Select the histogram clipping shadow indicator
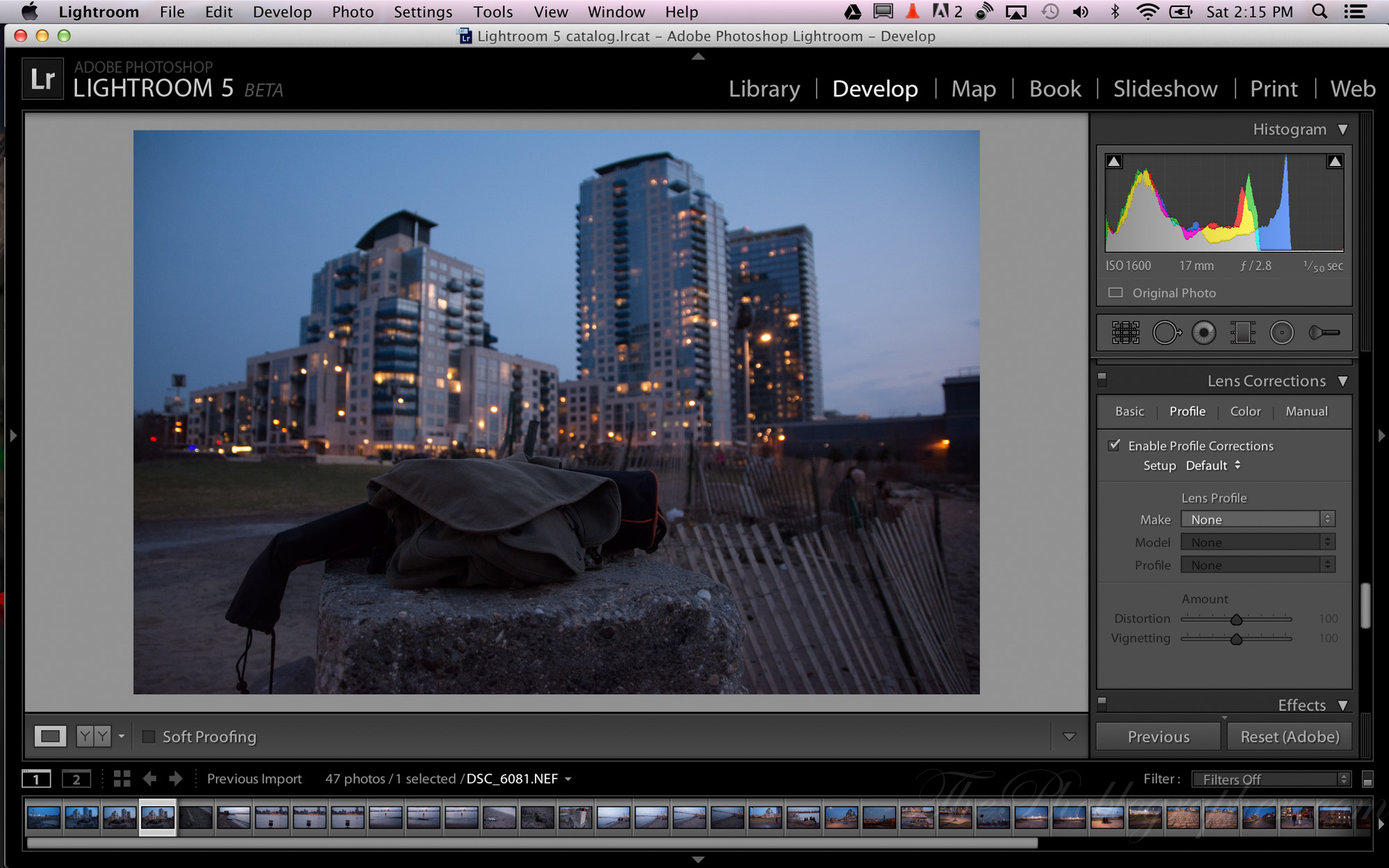 [1113, 161]
